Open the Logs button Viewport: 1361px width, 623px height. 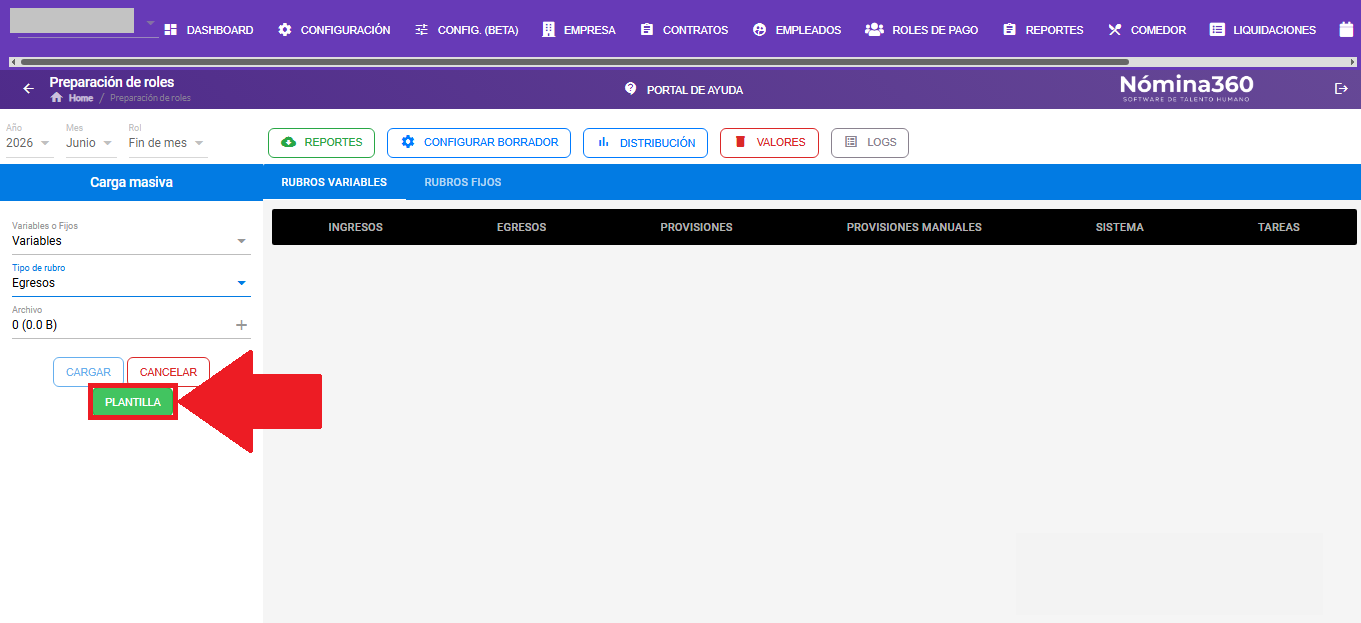870,143
